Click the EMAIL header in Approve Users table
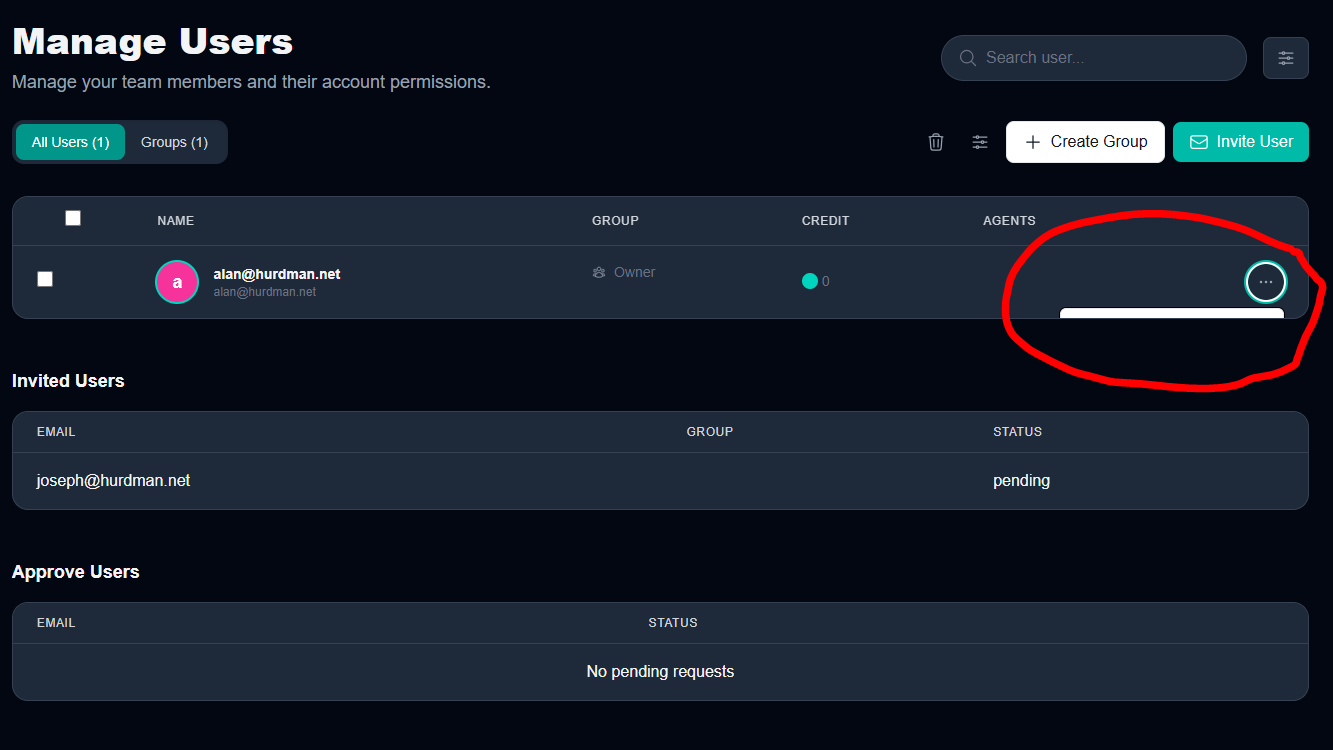The height and width of the screenshot is (750, 1333). 56,623
